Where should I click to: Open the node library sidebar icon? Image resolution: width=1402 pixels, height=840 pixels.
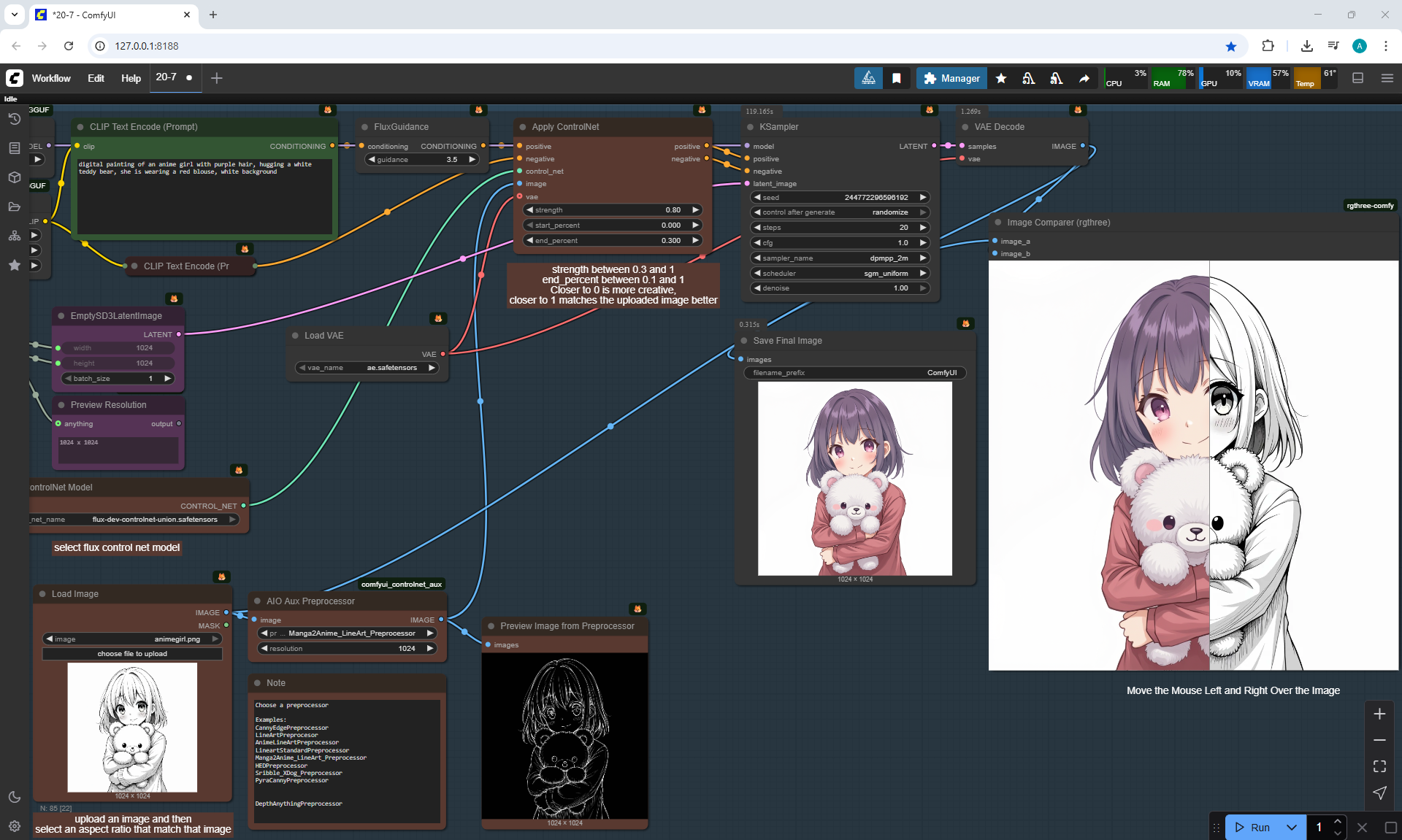click(x=14, y=148)
